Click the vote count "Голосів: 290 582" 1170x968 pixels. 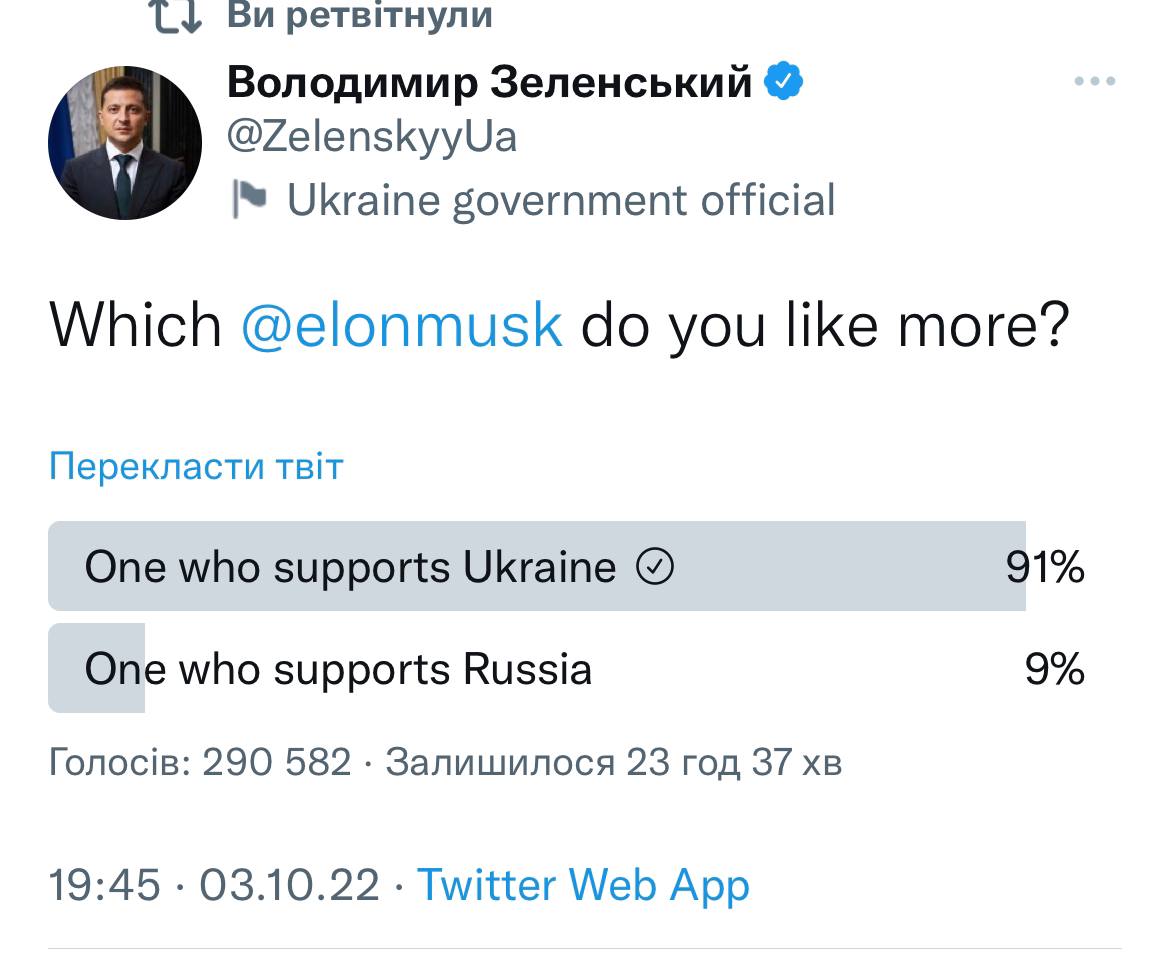200,763
